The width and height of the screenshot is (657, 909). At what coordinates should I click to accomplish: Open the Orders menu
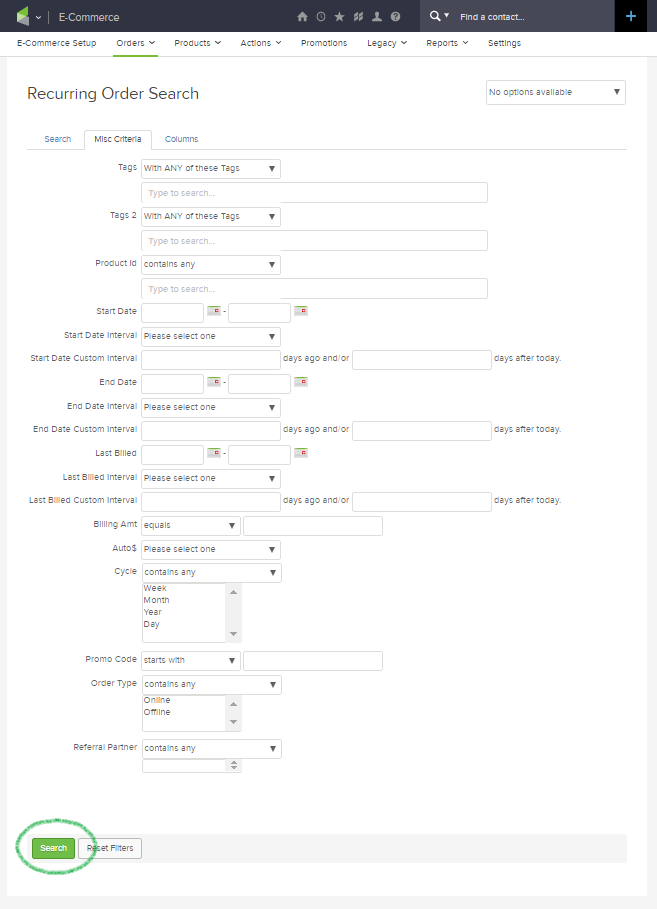tap(136, 43)
